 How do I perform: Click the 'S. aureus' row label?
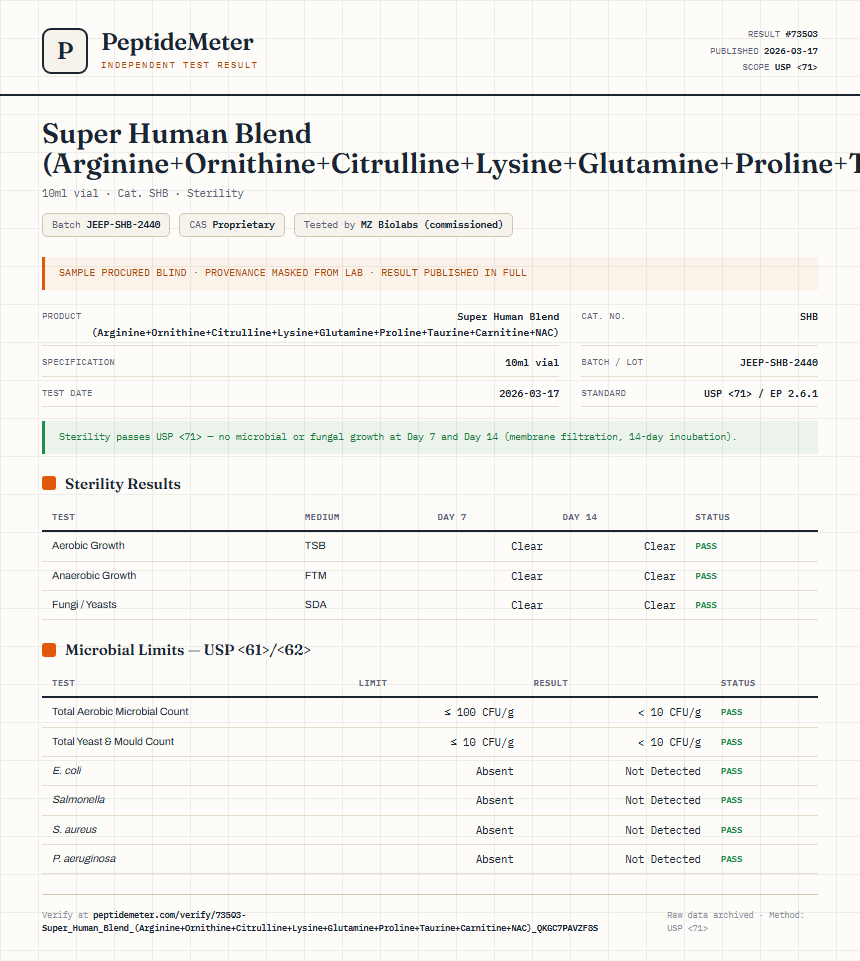pyautogui.click(x=74, y=829)
